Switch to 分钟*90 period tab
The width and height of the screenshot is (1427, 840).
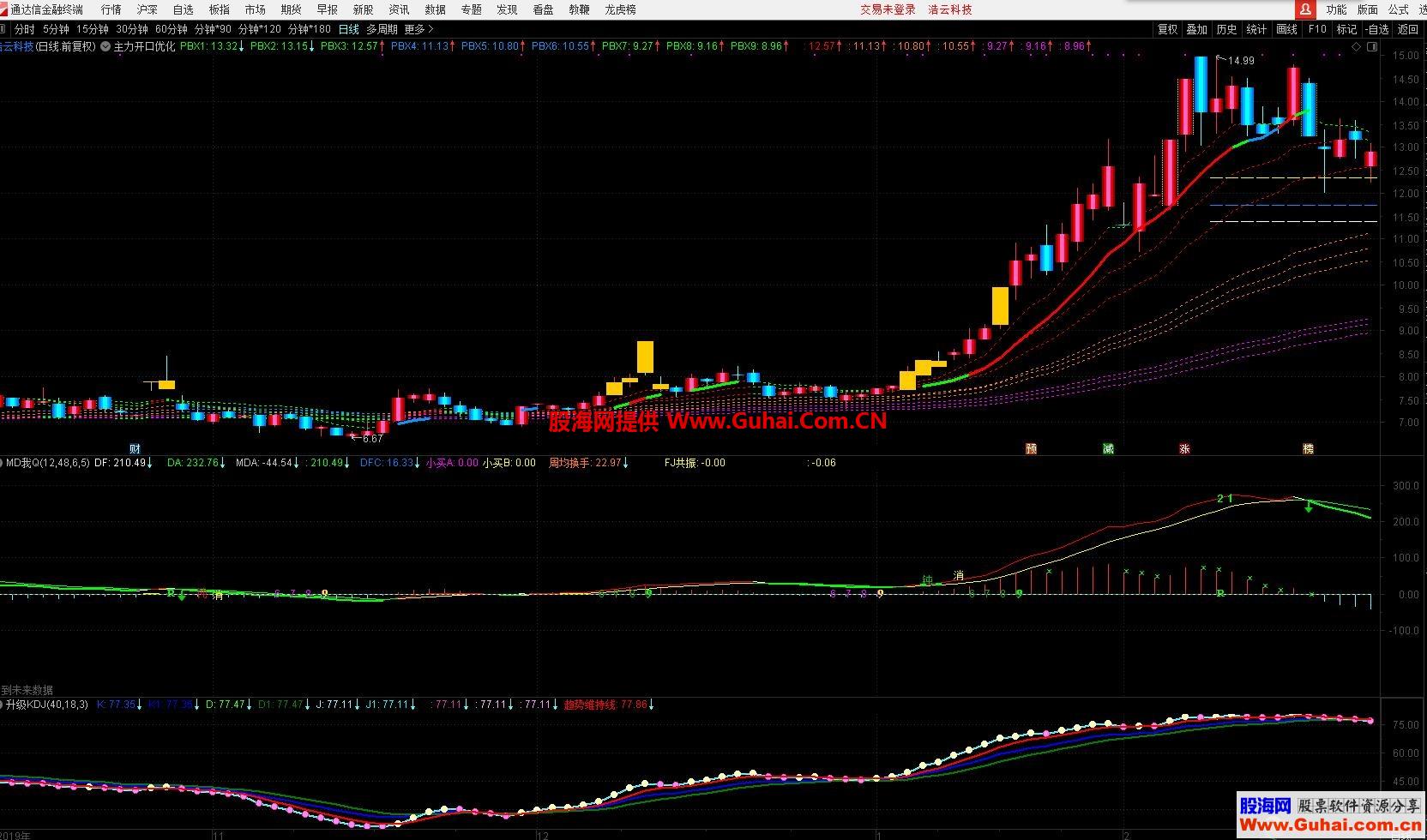click(x=213, y=29)
